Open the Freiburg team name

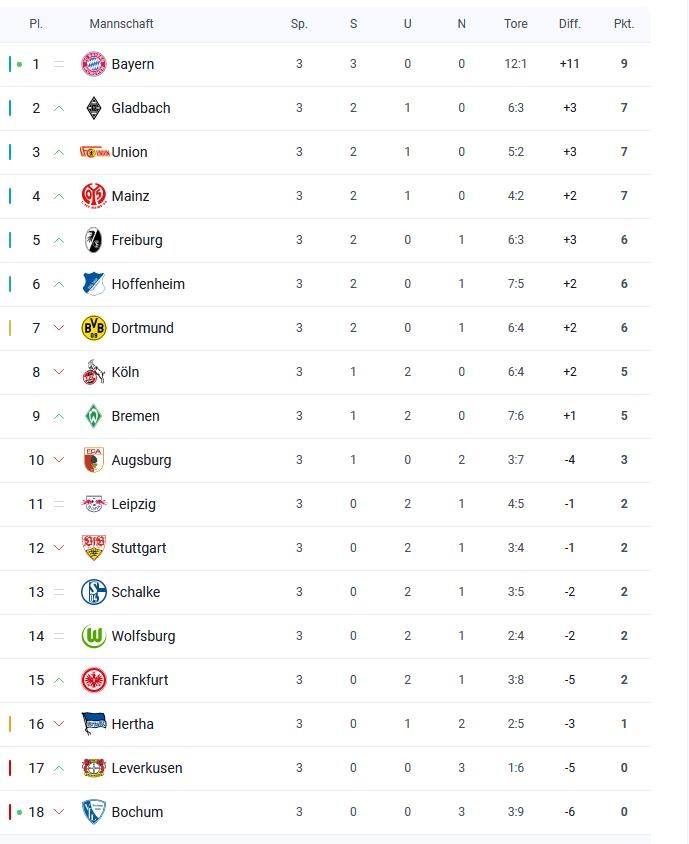tap(137, 240)
